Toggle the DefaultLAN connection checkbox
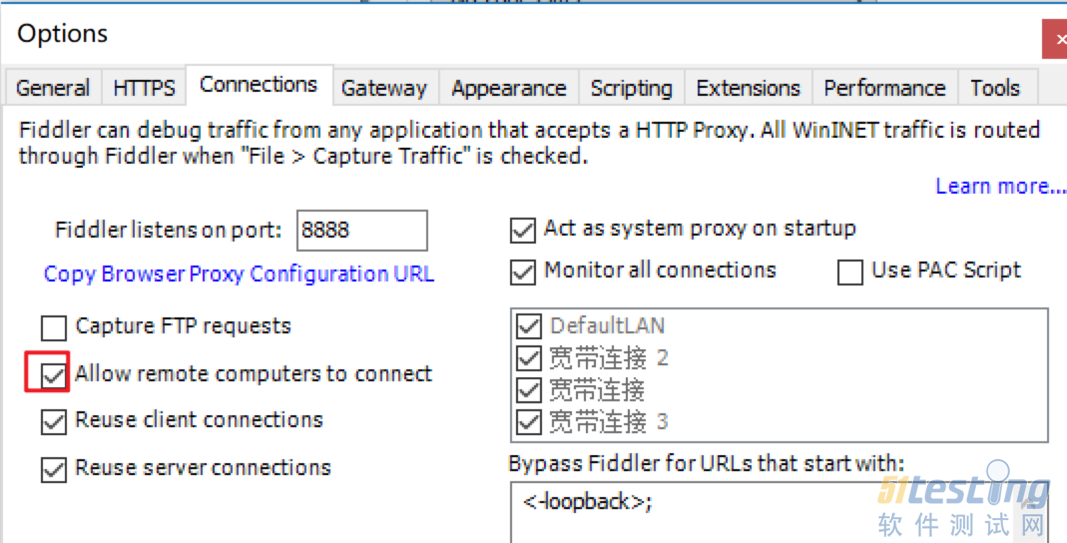This screenshot has width=1067, height=543. (528, 326)
